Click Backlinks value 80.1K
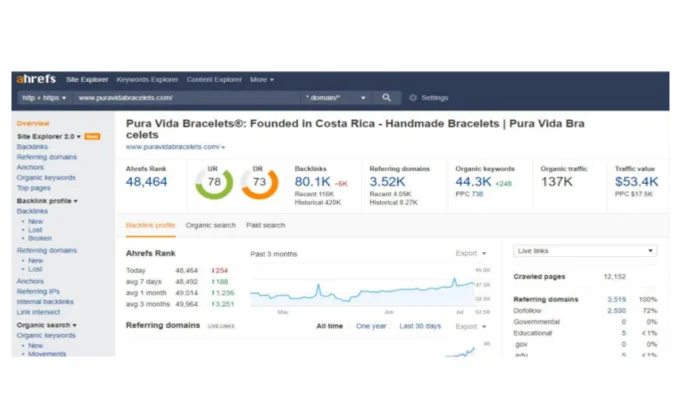Screen dimensions: 680x409 [x=312, y=182]
